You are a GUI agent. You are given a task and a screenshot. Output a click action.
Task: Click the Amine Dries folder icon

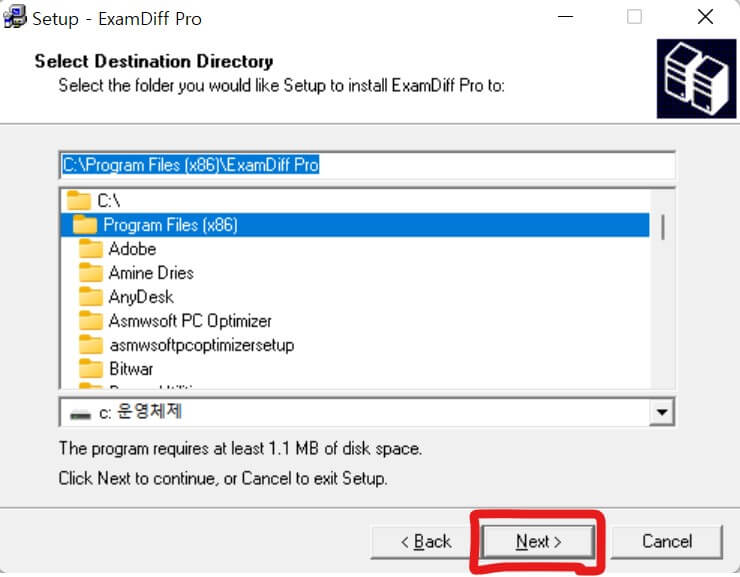pos(91,272)
